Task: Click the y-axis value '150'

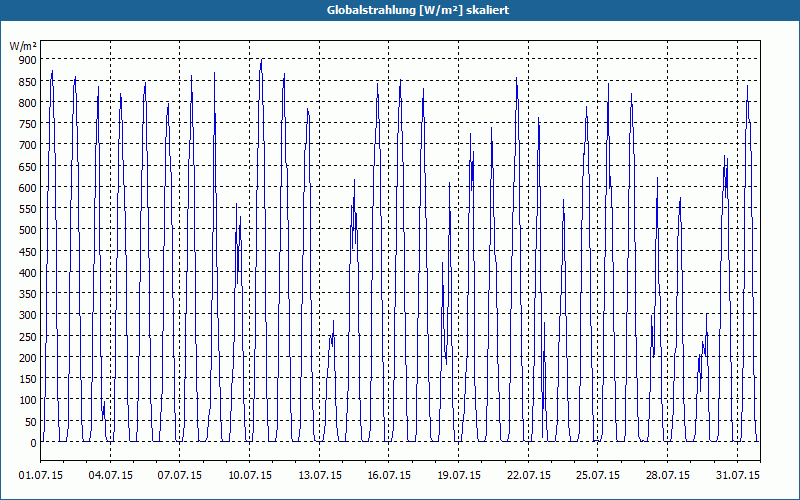Action: click(27, 379)
